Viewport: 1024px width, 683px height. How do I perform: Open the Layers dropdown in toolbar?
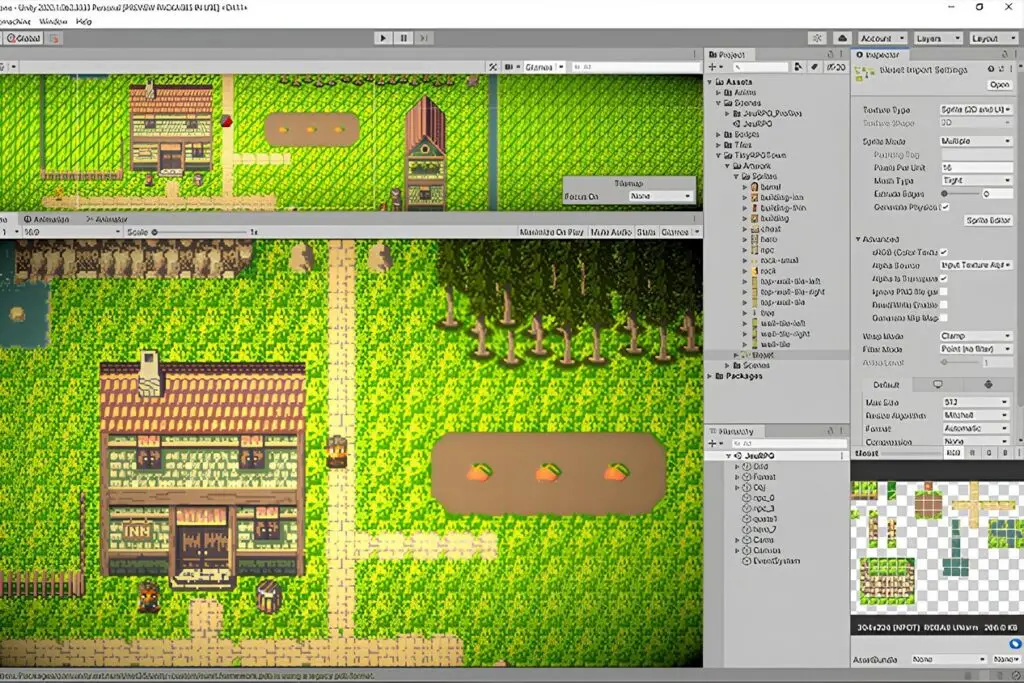tap(935, 38)
